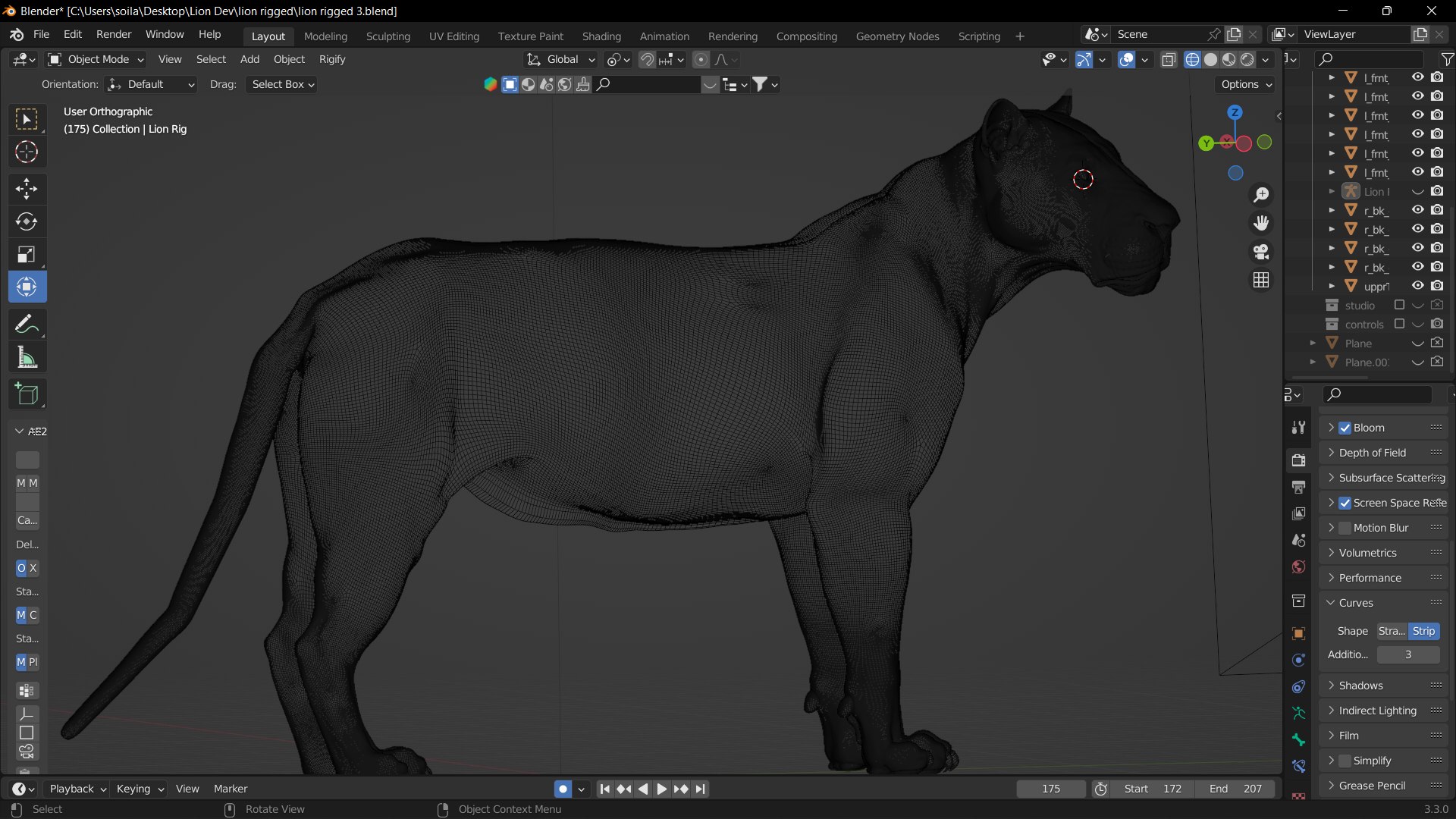Select the Cursor tool in toolbar
Viewport: 1456px width, 819px height.
tap(27, 152)
